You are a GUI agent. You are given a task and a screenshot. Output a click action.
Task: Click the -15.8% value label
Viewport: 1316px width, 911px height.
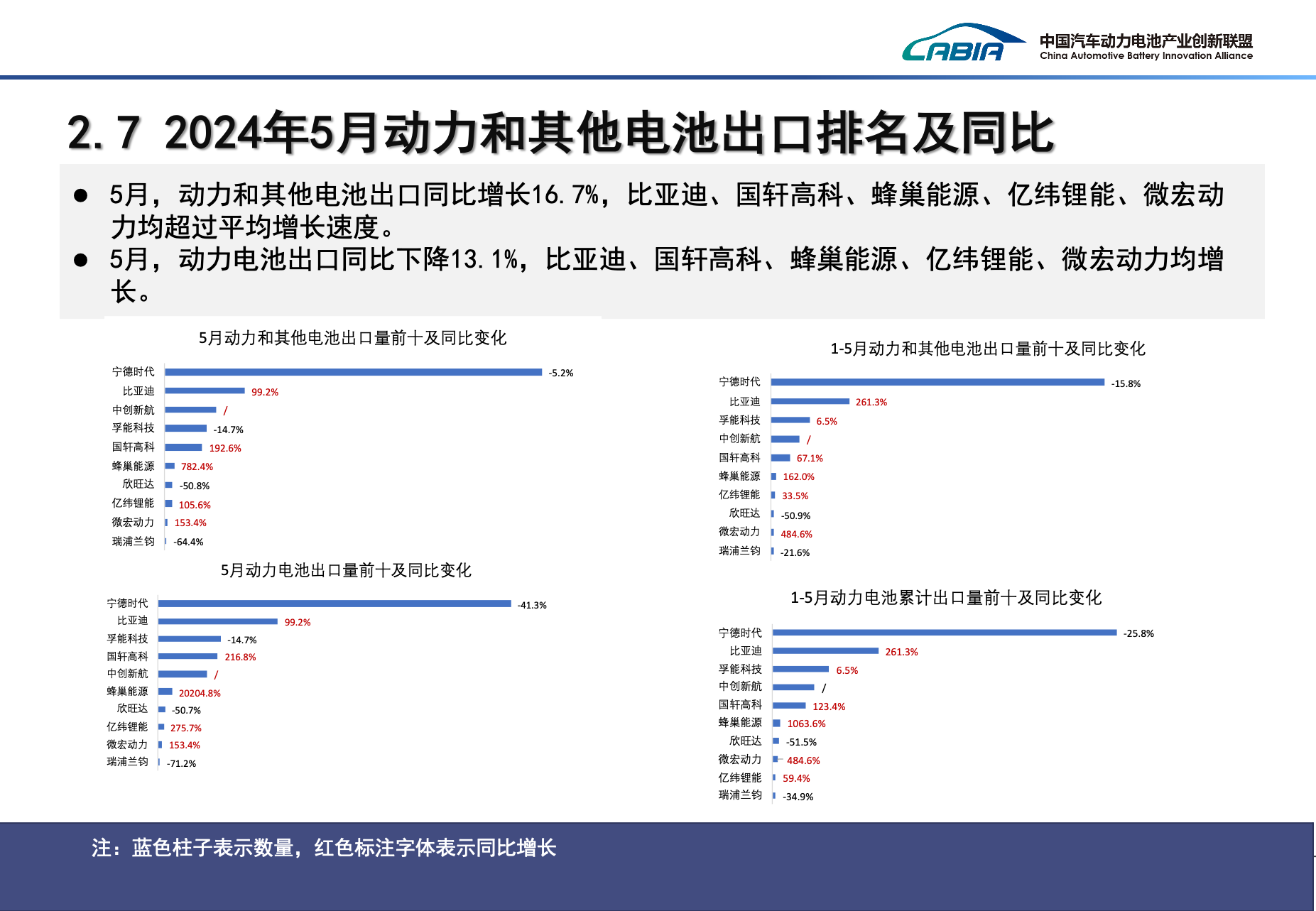tap(1126, 383)
